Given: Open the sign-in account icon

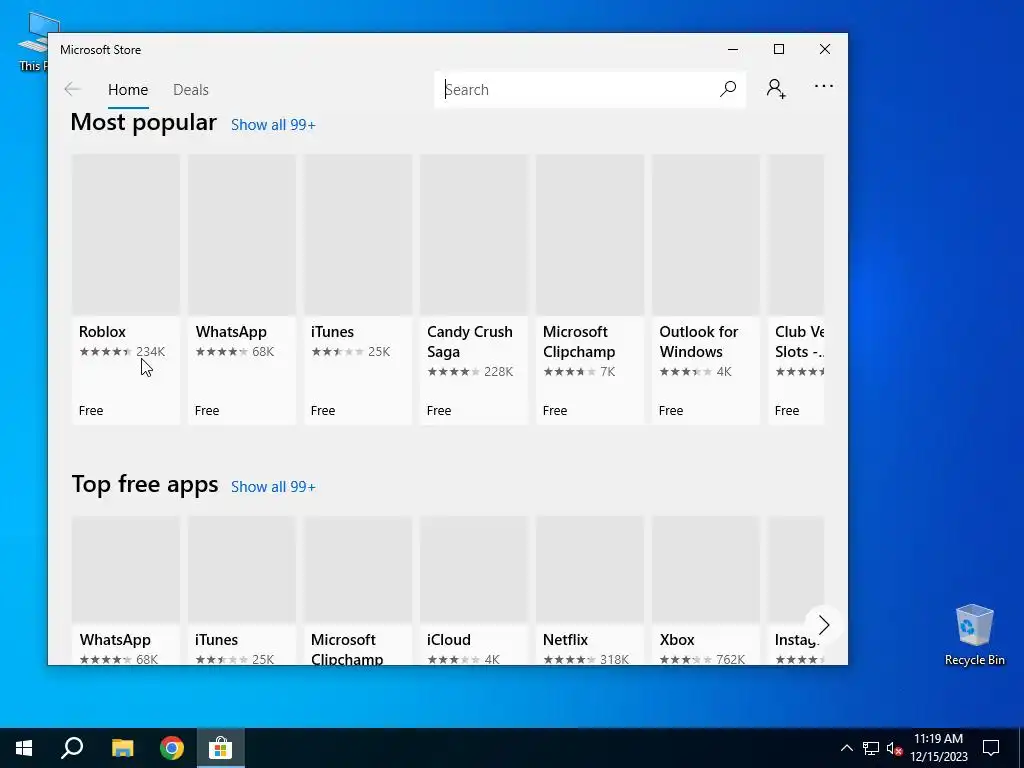Looking at the screenshot, I should pyautogui.click(x=776, y=89).
